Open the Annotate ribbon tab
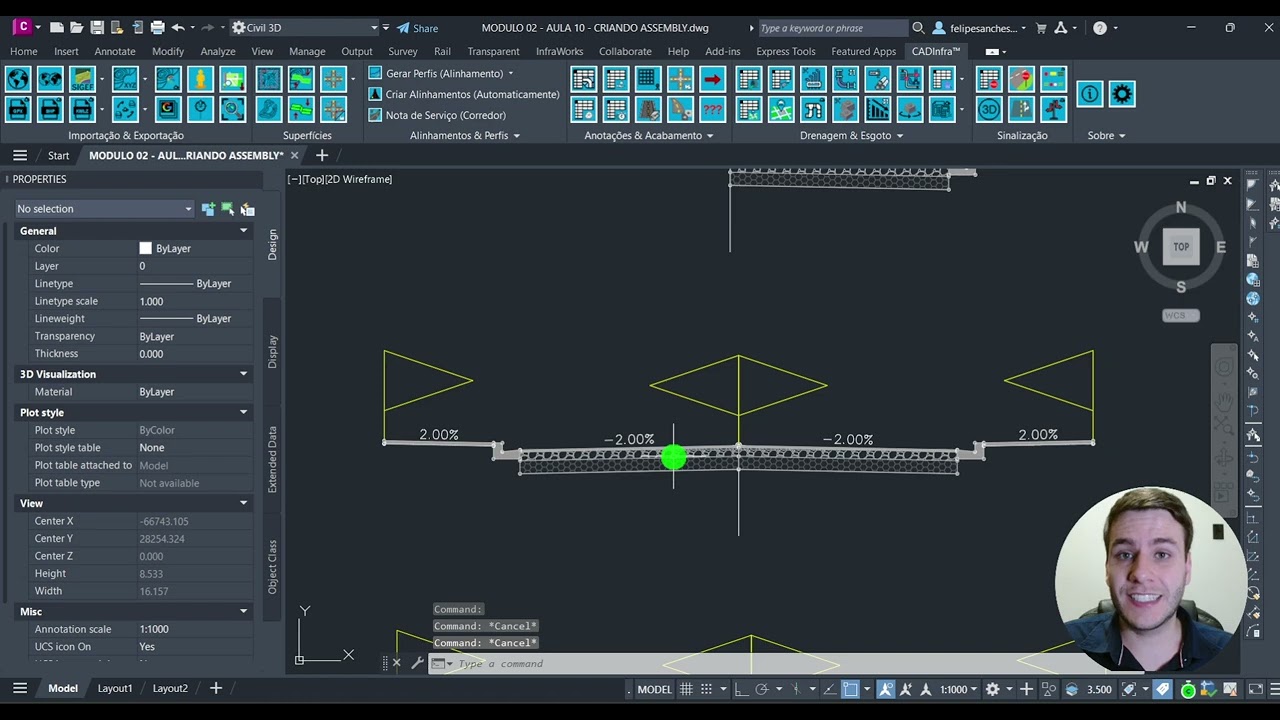1280x720 pixels. point(115,51)
